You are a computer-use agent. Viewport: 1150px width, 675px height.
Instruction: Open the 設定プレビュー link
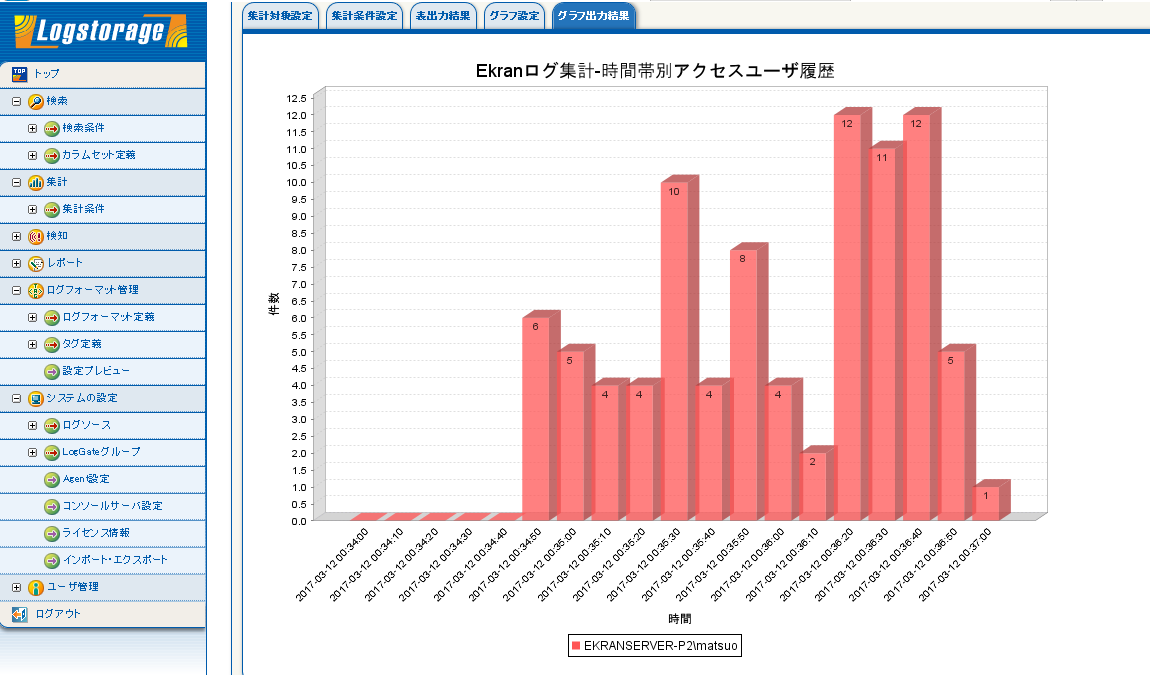96,371
